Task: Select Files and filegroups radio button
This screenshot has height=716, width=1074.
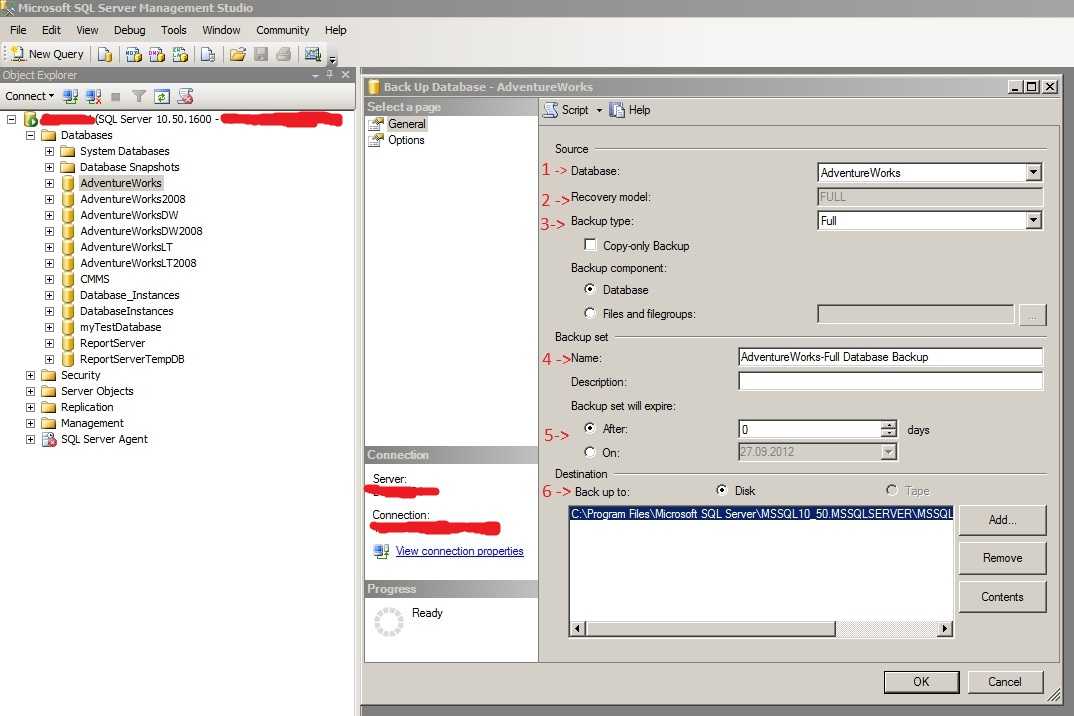Action: pos(590,313)
